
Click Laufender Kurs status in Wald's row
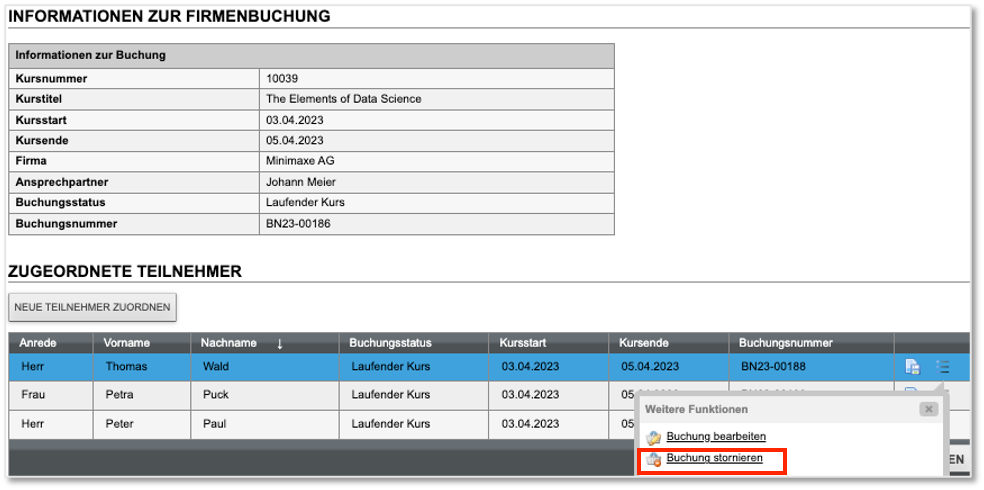pos(390,366)
